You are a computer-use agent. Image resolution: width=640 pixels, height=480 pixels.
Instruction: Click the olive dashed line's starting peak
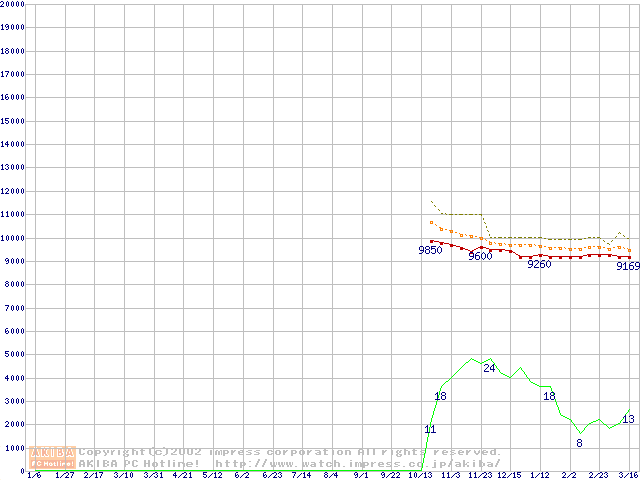[431, 201]
